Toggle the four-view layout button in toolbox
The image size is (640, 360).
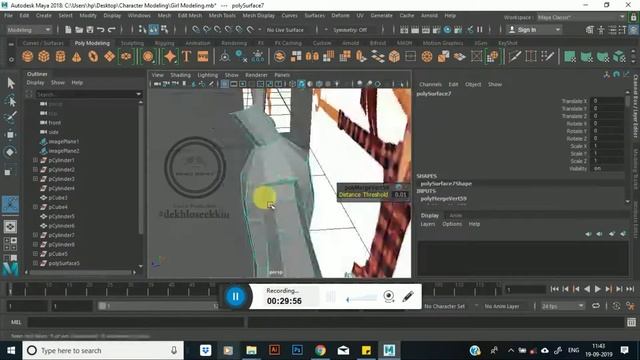10,244
